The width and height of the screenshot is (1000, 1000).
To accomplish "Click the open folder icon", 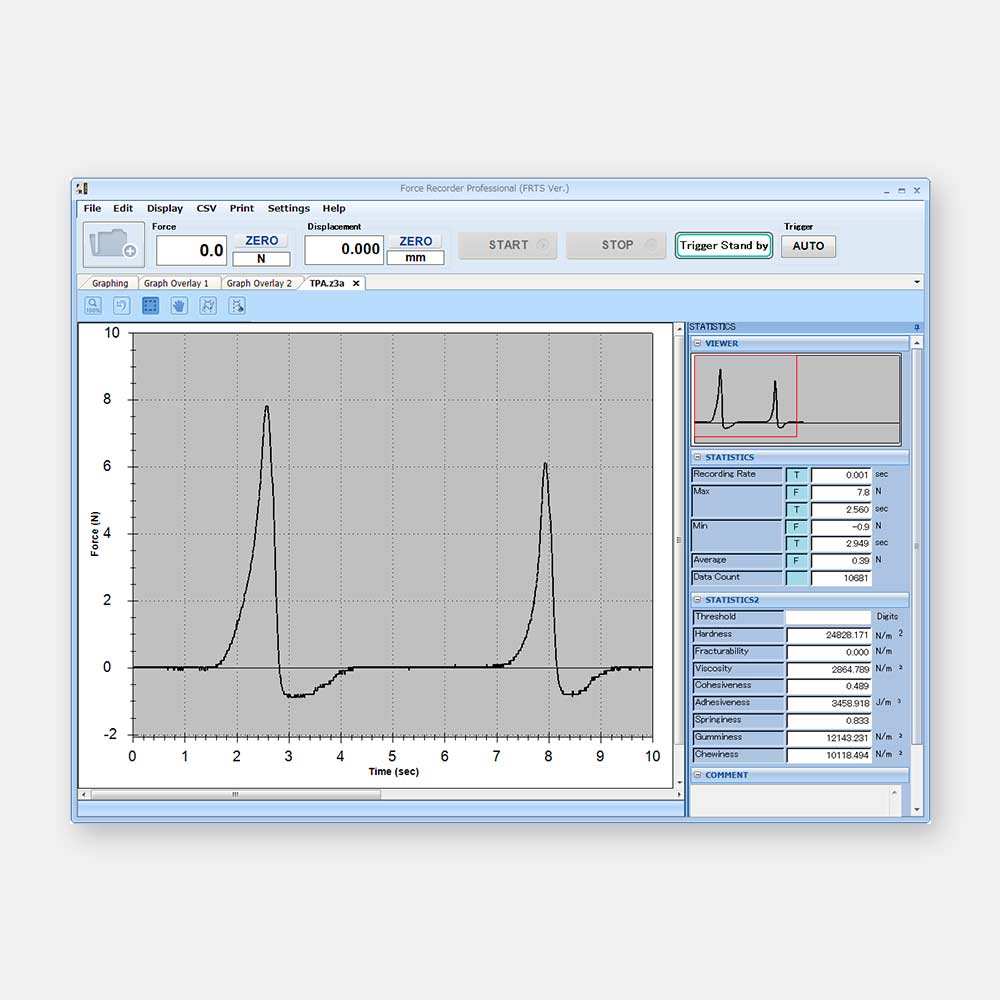I will pos(112,244).
